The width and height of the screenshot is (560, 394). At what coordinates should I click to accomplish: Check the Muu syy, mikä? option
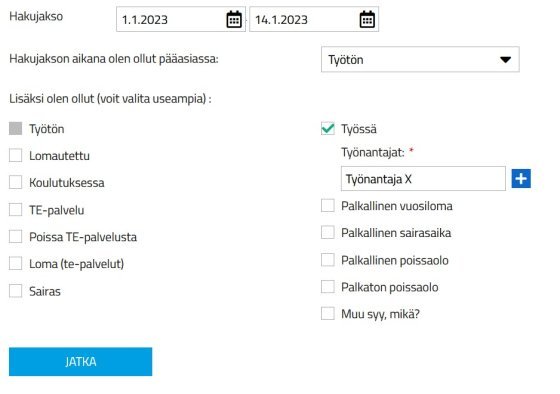coord(328,314)
